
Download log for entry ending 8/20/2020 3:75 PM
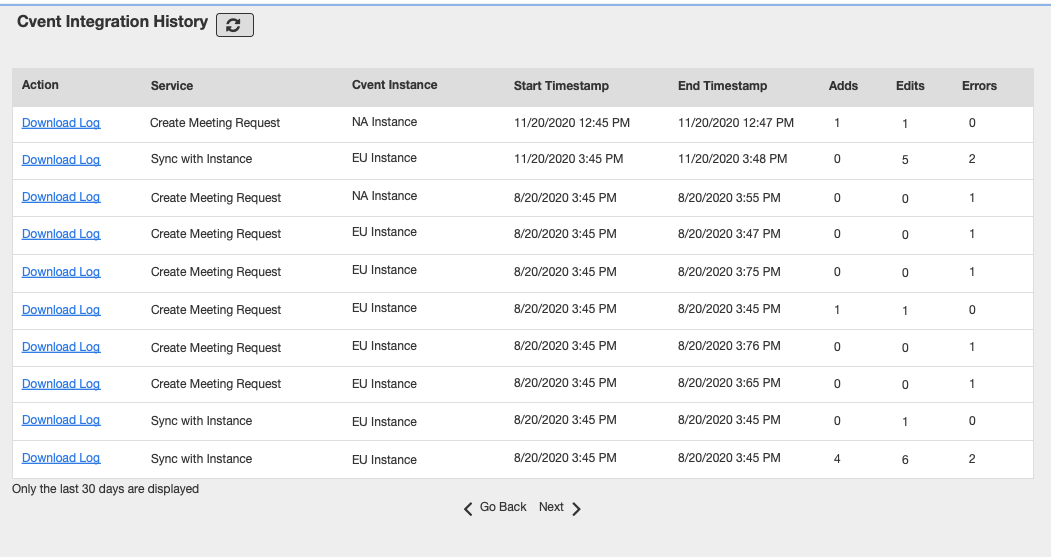click(x=61, y=272)
